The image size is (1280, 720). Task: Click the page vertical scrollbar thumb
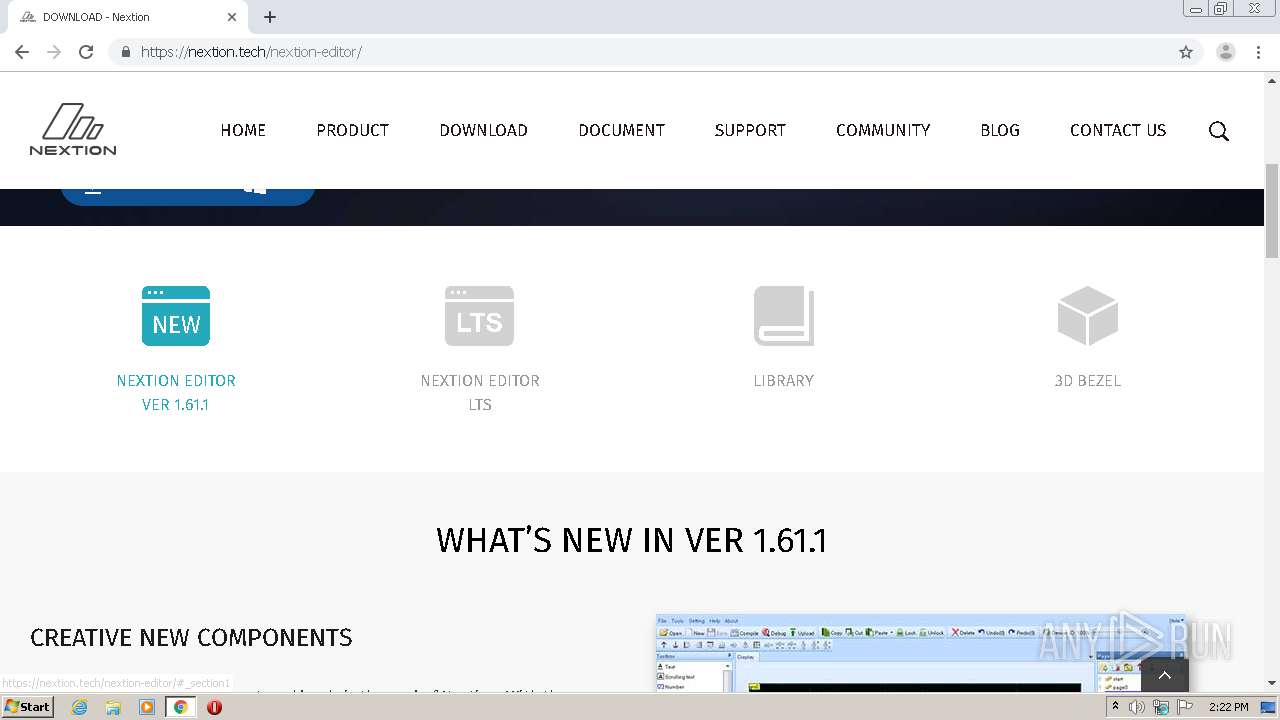pos(1272,210)
